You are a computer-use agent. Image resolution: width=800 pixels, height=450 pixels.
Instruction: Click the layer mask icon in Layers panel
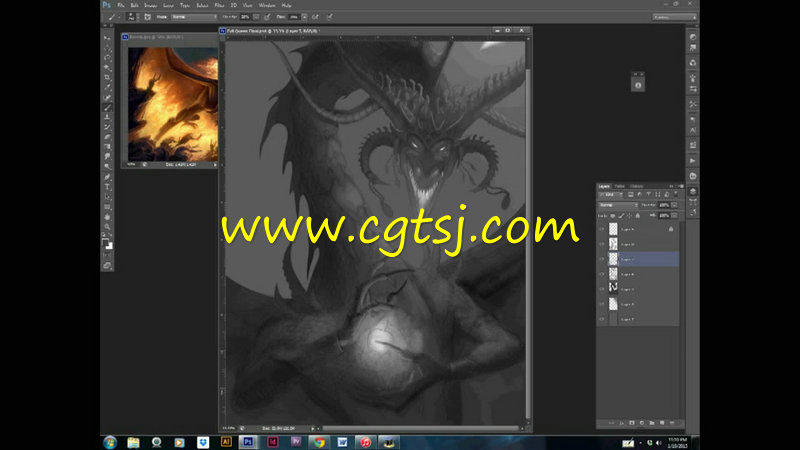tap(632, 423)
